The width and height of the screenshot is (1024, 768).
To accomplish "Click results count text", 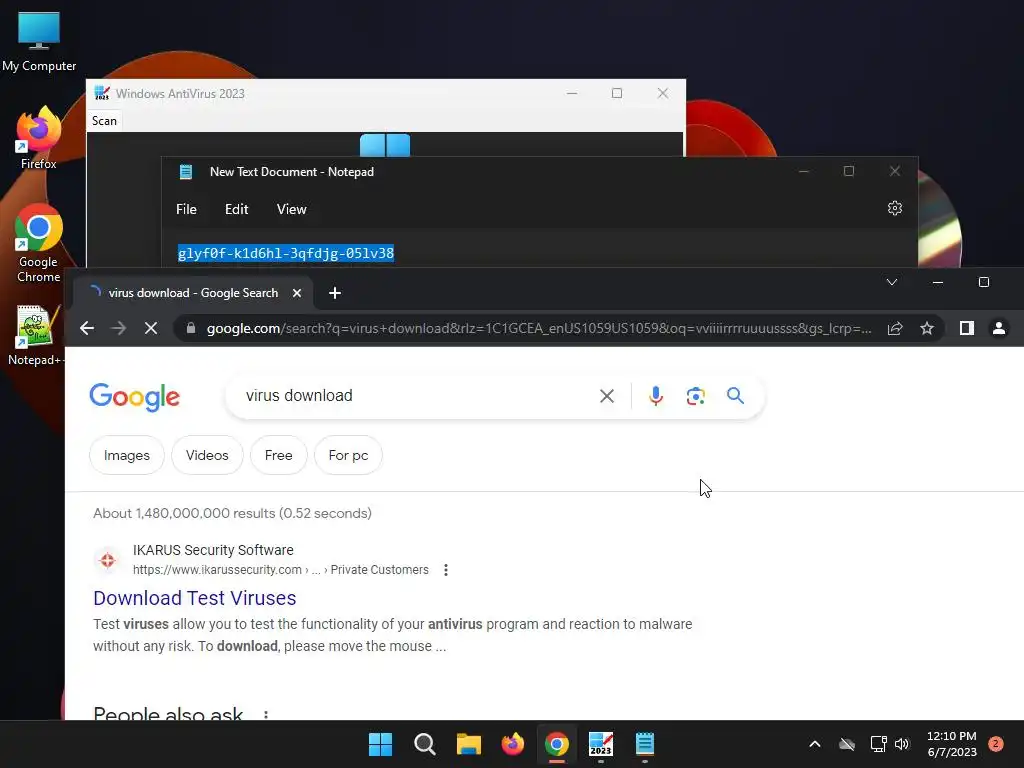I will (232, 513).
